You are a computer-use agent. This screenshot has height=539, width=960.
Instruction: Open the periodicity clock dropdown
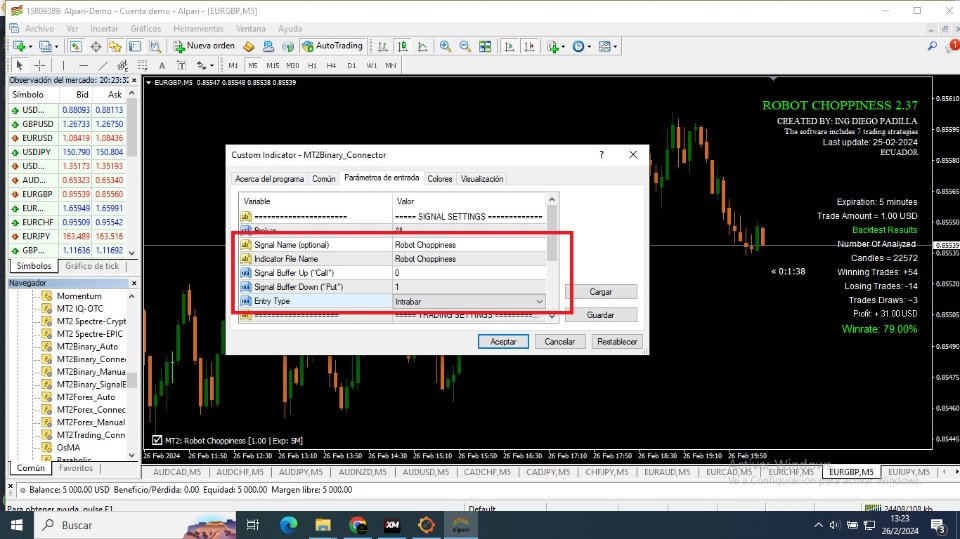582,47
